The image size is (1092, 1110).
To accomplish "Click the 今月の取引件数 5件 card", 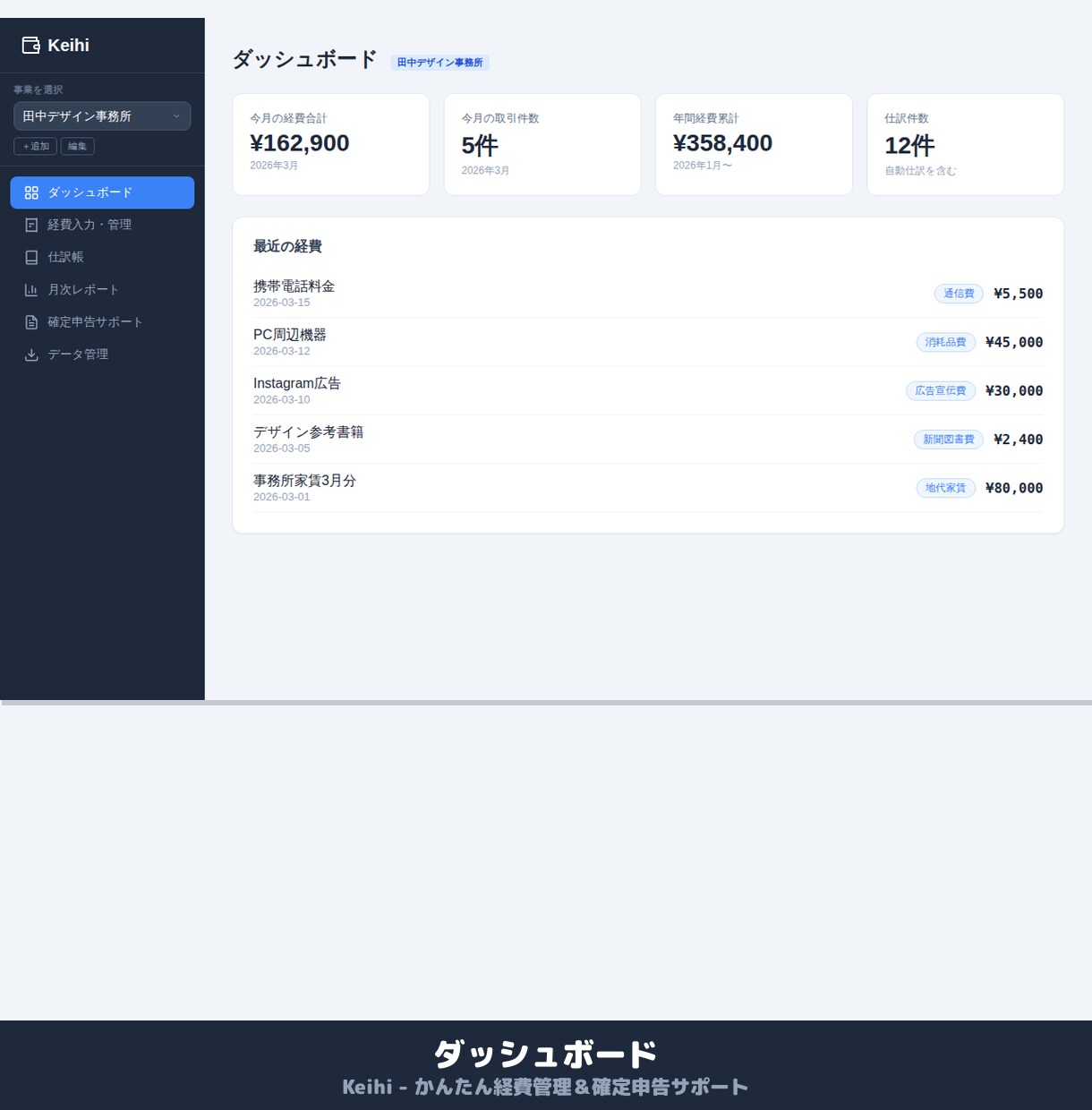I will pyautogui.click(x=542, y=144).
